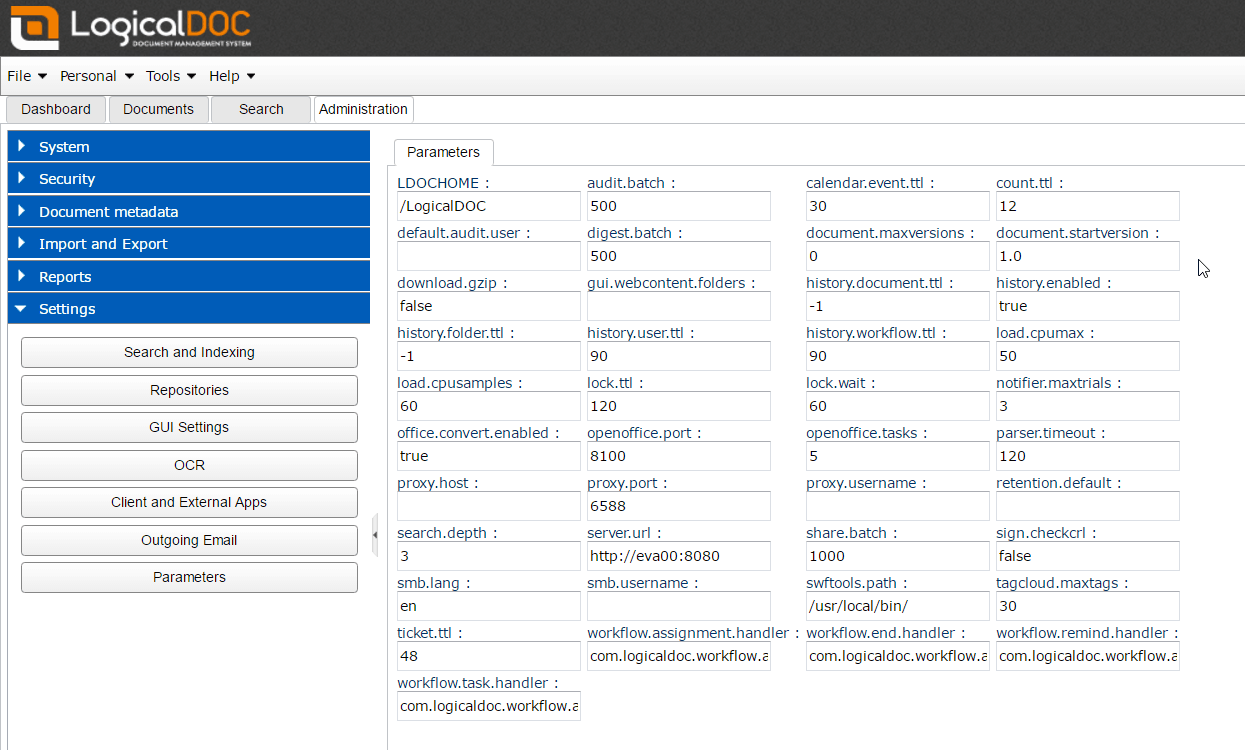Click the audit.batch field
Viewport: 1245px width, 750px height.
tap(679, 206)
